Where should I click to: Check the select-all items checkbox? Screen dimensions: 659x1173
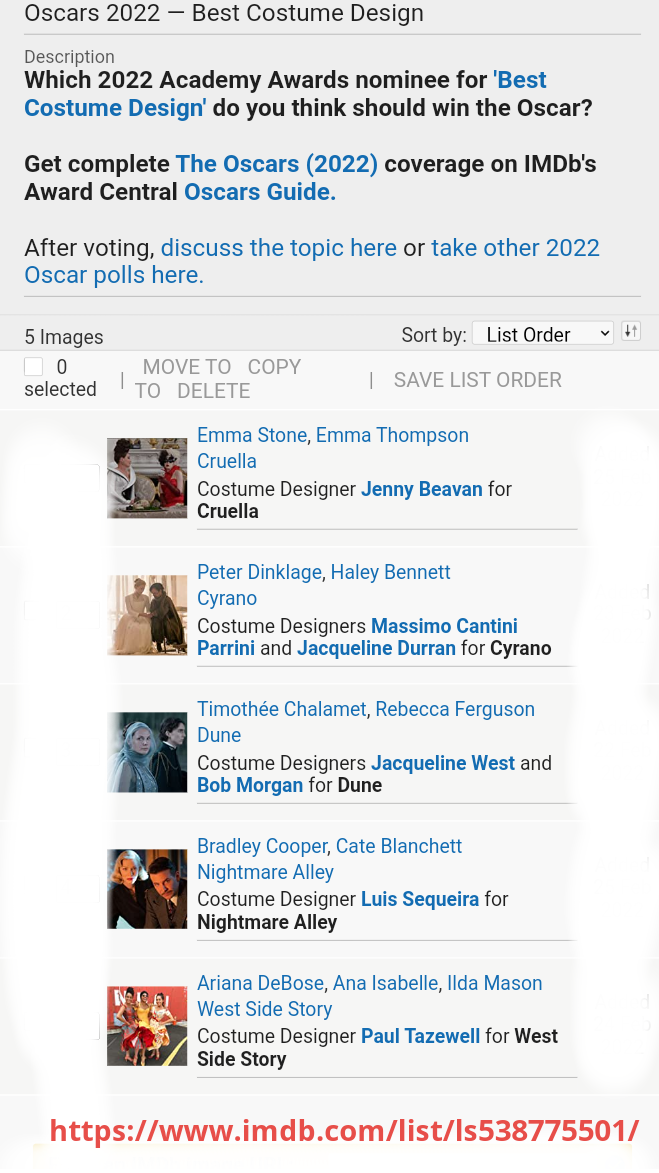click(x=34, y=367)
